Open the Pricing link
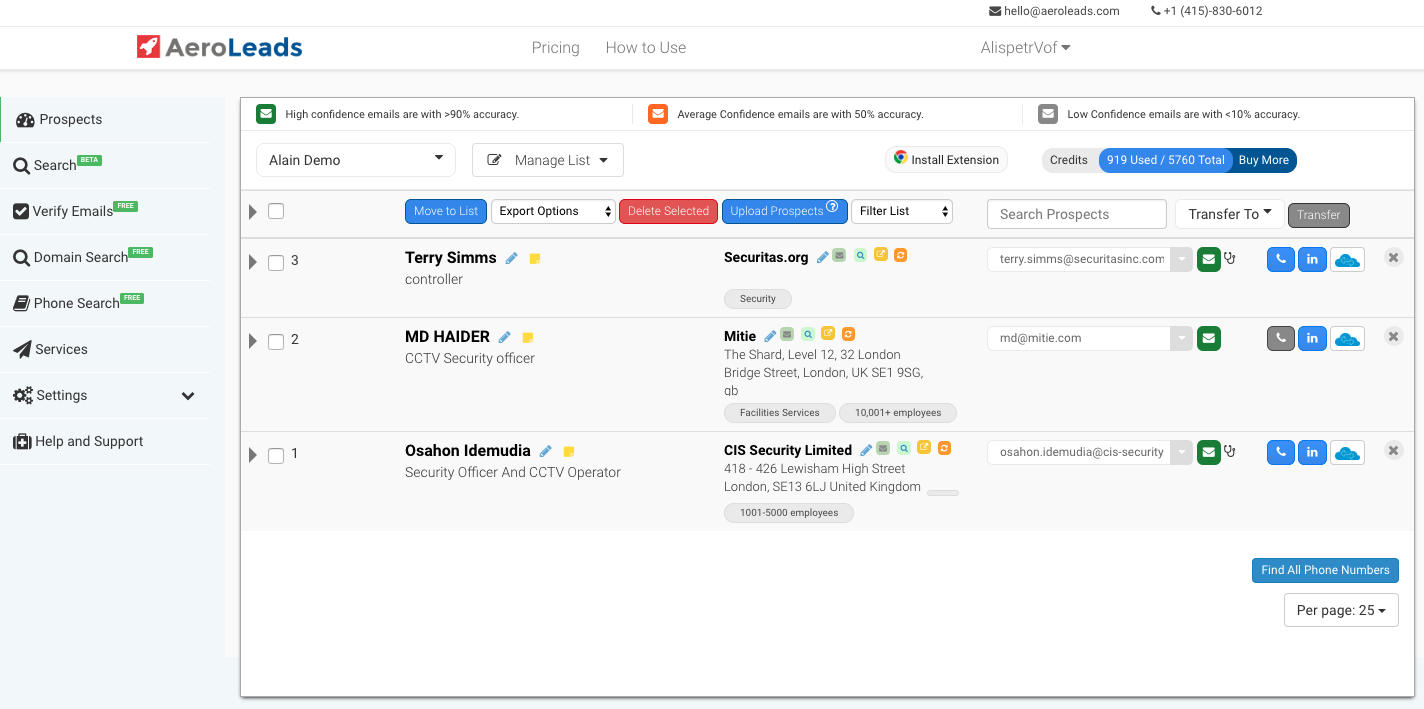The width and height of the screenshot is (1424, 709). [555, 47]
